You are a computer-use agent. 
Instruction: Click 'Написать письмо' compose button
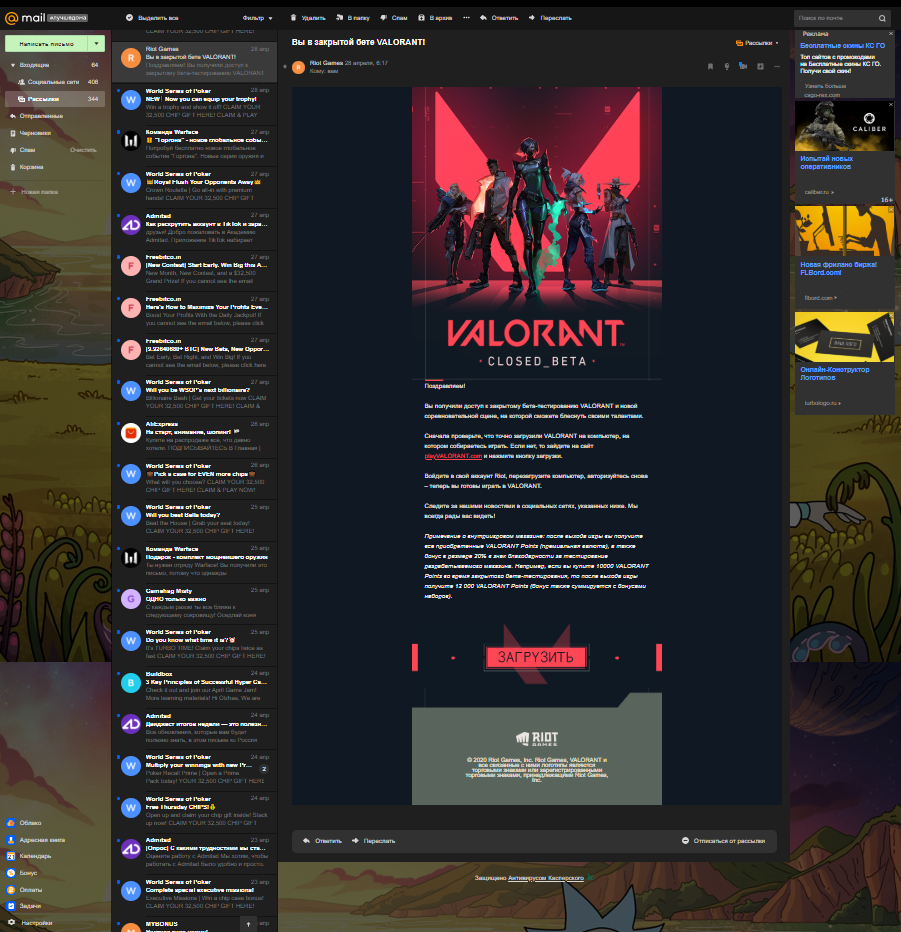(x=46, y=43)
